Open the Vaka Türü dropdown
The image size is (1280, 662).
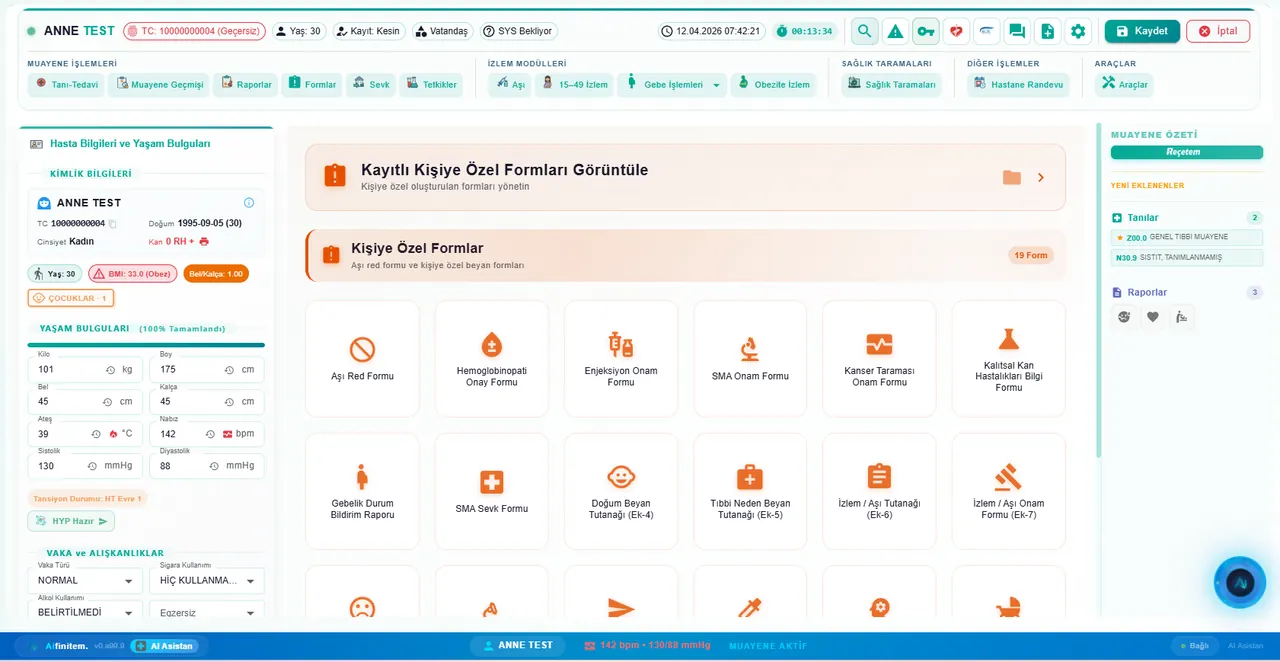[x=87, y=580]
